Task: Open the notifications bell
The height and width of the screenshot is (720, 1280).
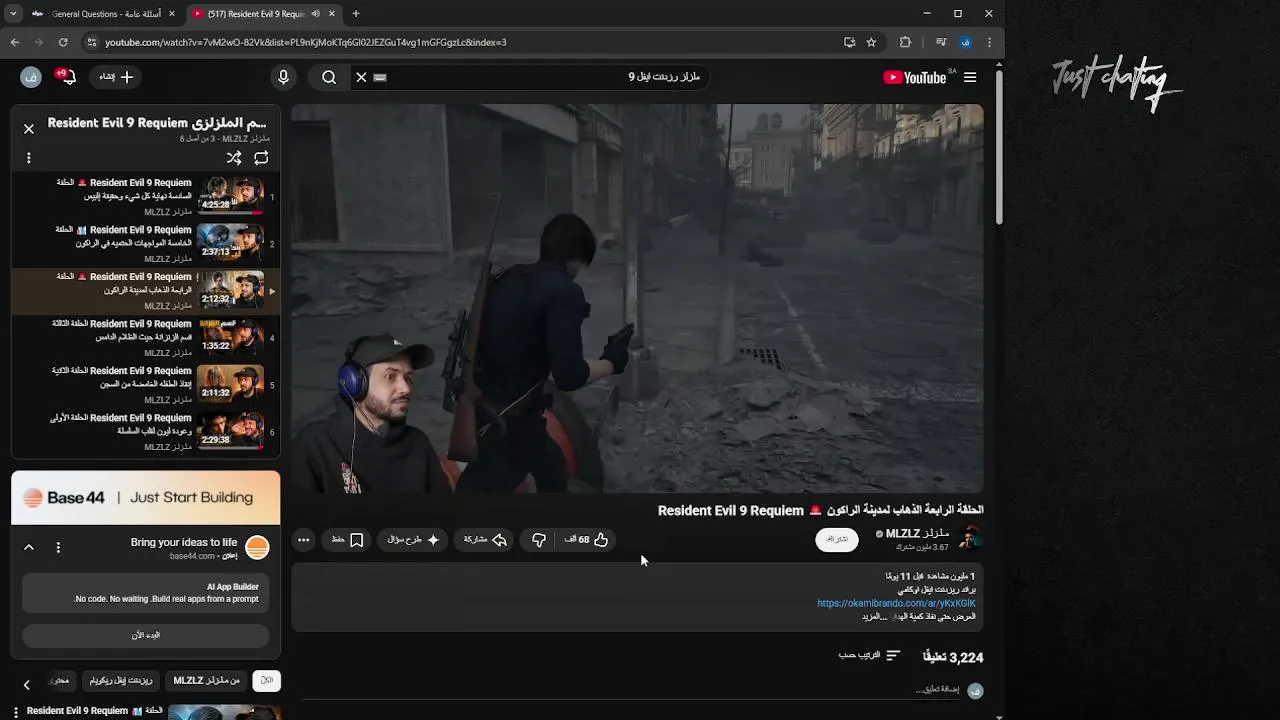Action: [x=67, y=77]
